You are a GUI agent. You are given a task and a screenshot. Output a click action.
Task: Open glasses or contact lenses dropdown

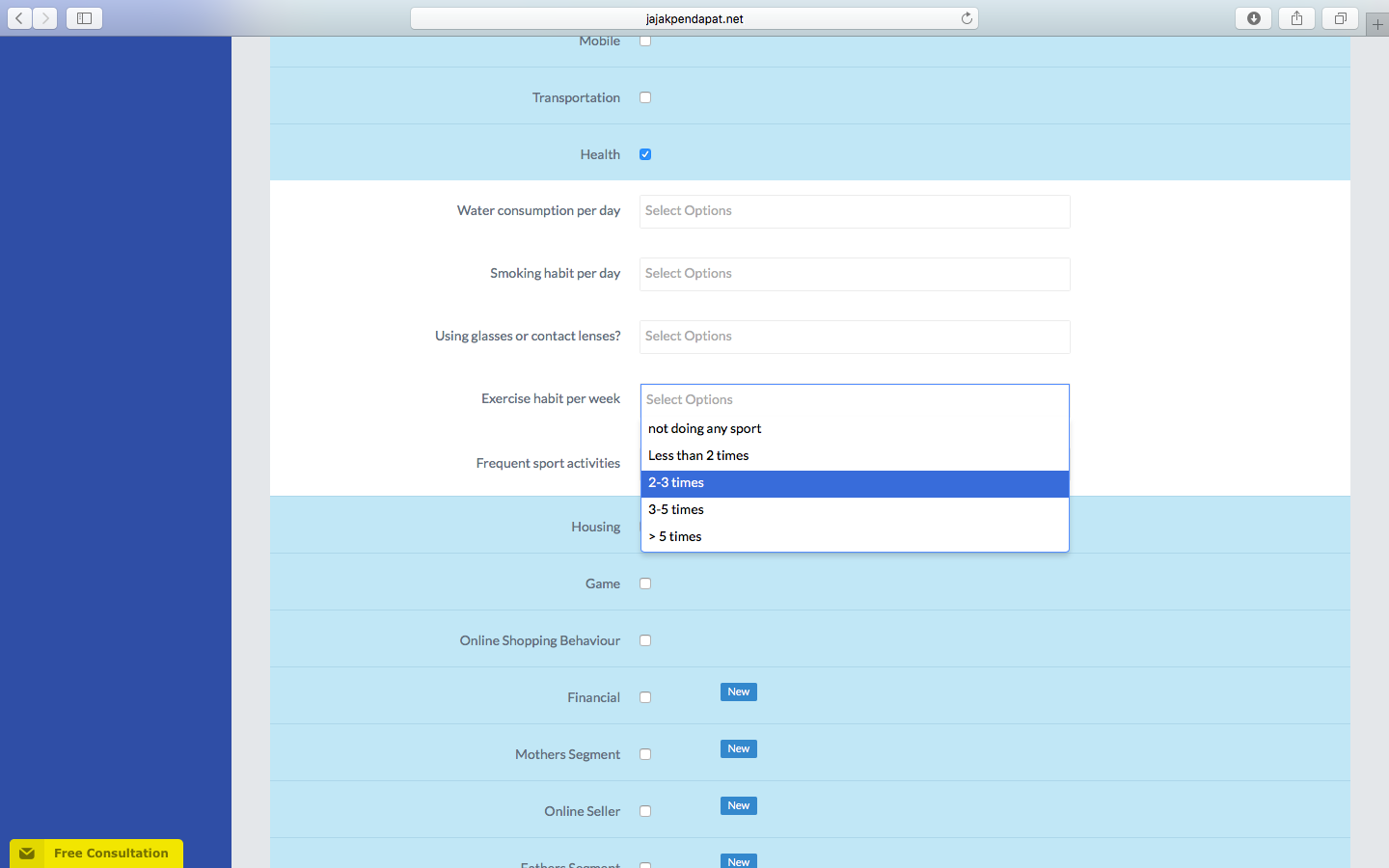tap(855, 337)
